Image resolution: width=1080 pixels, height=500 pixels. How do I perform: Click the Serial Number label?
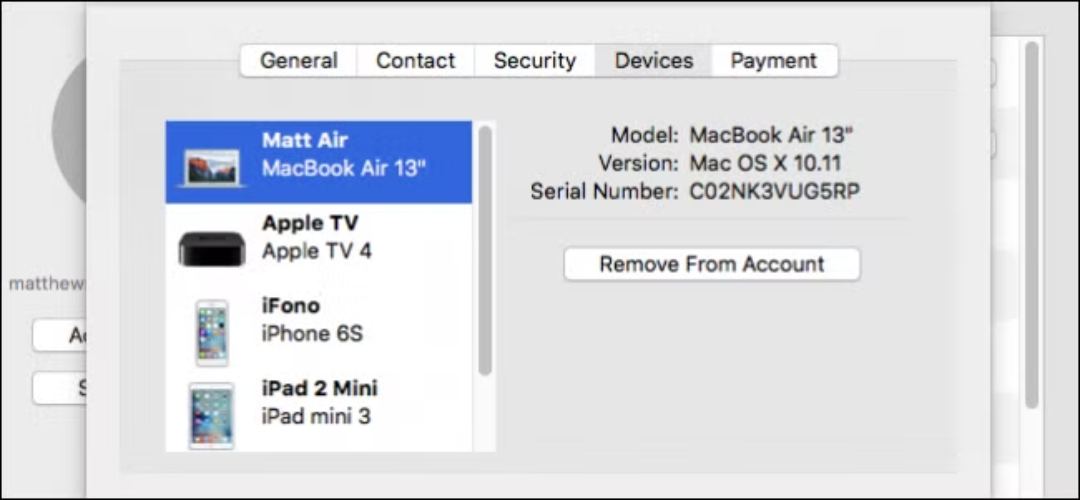(605, 192)
